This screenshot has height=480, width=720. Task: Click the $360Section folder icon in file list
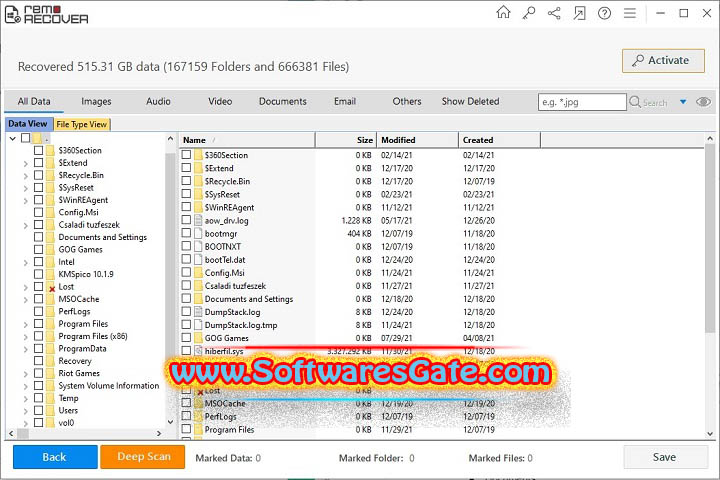coord(198,155)
